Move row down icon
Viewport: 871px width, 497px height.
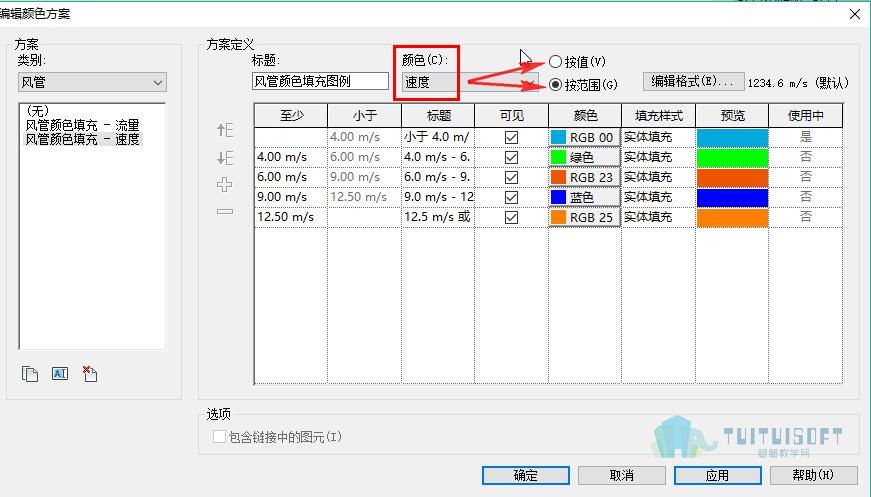[225, 158]
